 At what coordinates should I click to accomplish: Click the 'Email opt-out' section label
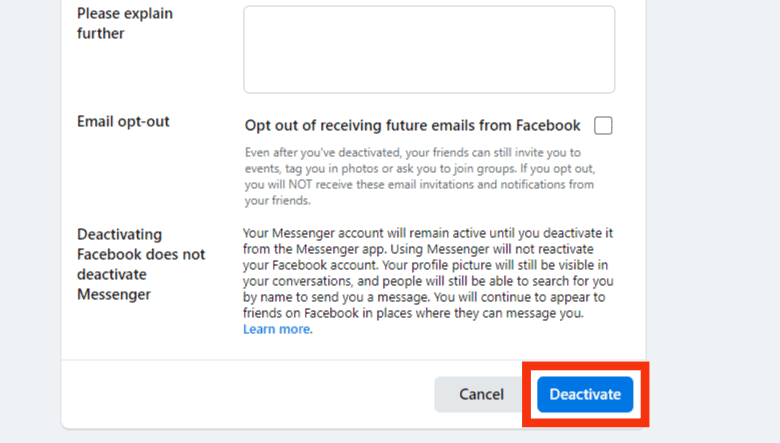(123, 121)
